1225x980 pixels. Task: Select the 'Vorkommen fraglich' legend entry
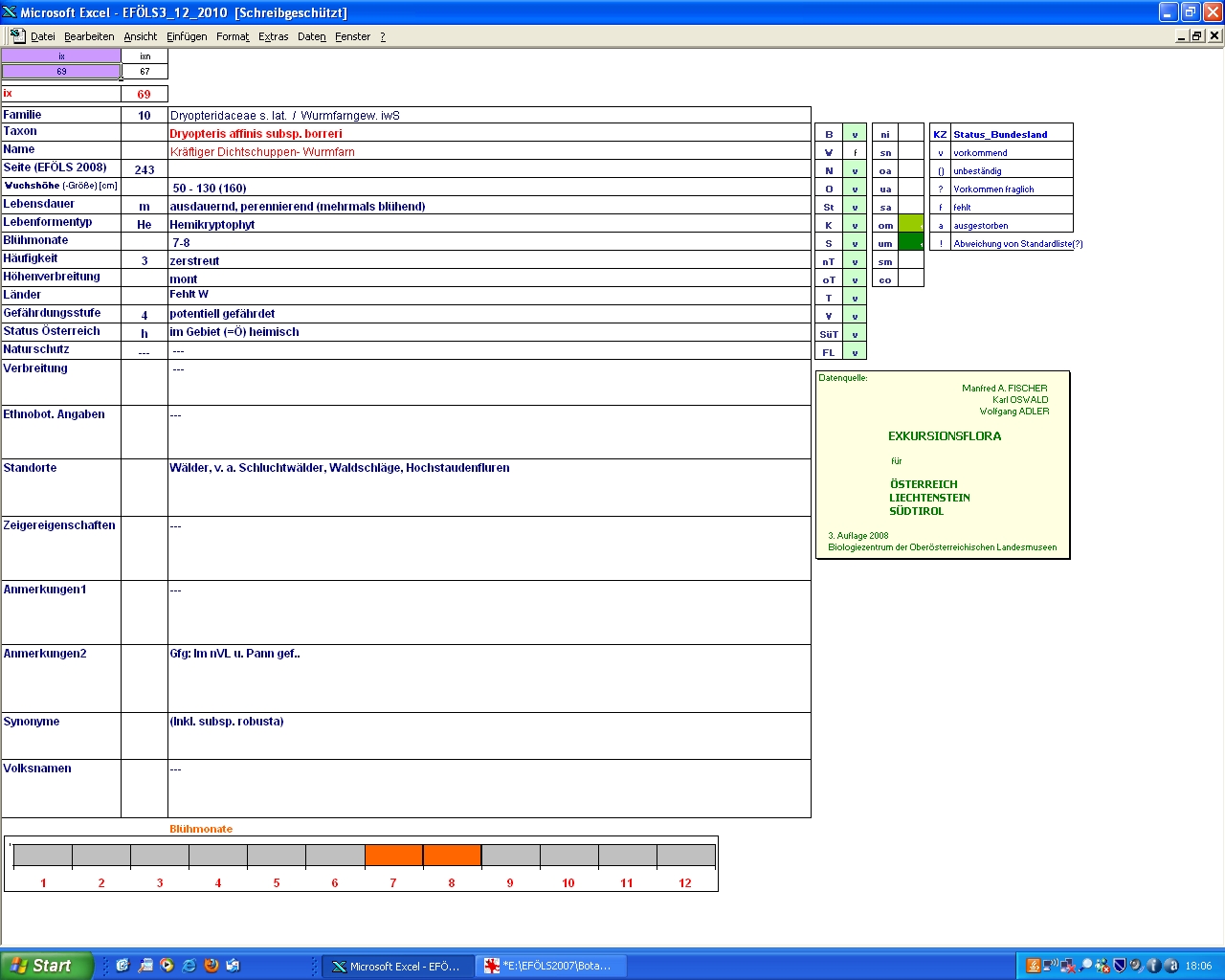(1012, 189)
